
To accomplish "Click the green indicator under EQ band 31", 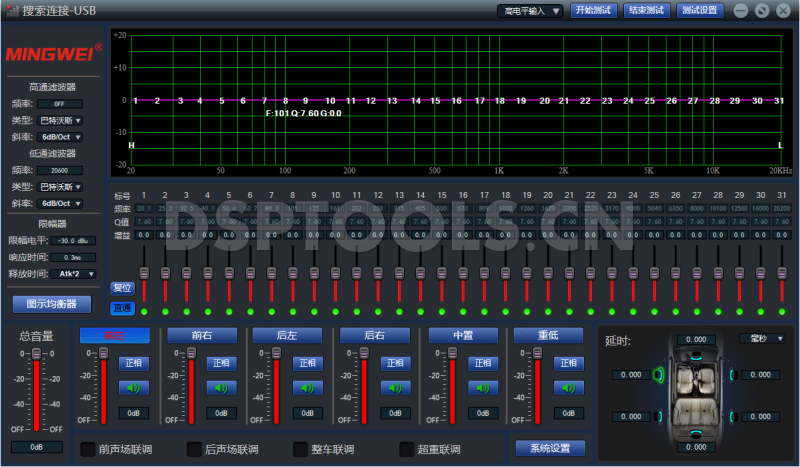I will pos(780,310).
